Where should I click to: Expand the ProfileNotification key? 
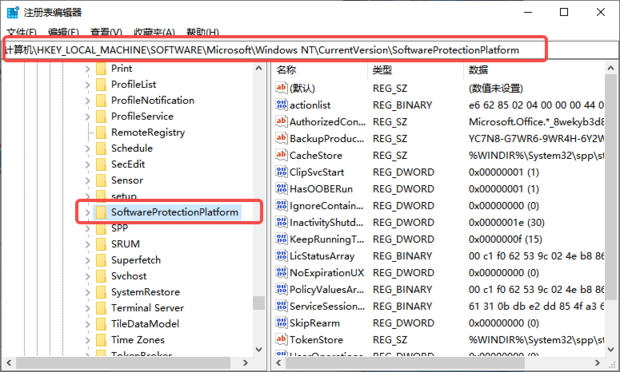[x=87, y=101]
